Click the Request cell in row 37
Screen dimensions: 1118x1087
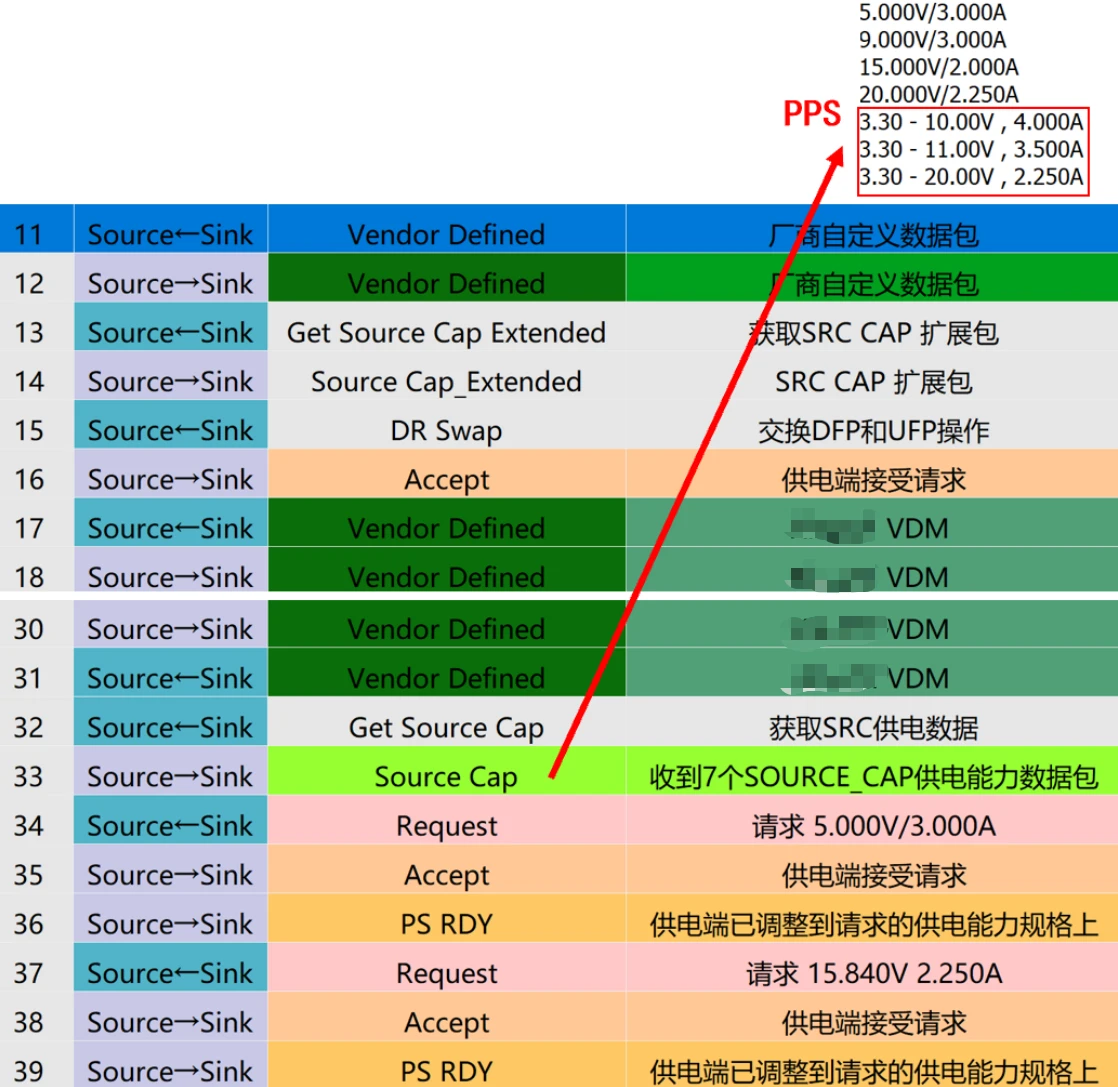446,973
